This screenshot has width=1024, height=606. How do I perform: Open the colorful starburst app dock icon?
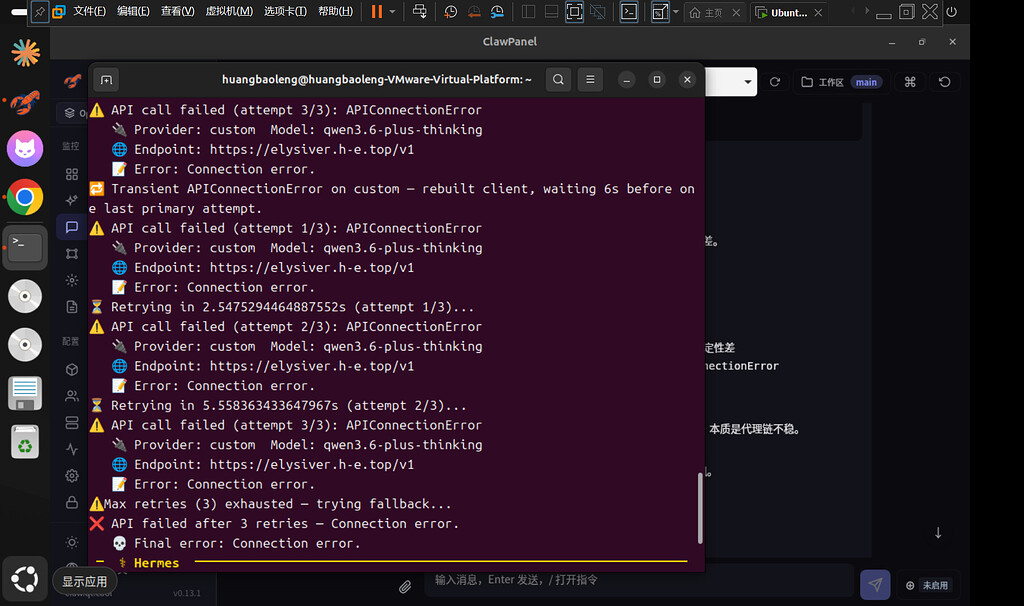25,53
